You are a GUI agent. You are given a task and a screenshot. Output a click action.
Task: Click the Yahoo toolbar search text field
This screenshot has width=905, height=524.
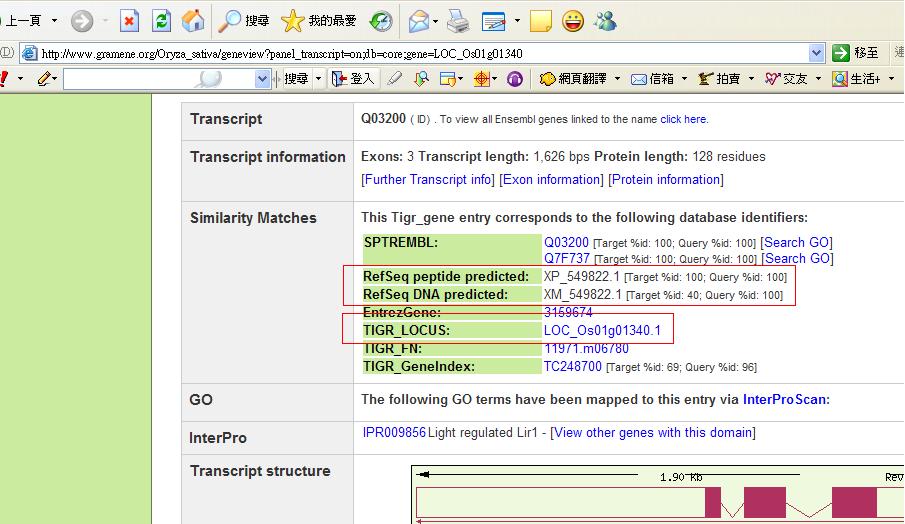[x=158, y=78]
